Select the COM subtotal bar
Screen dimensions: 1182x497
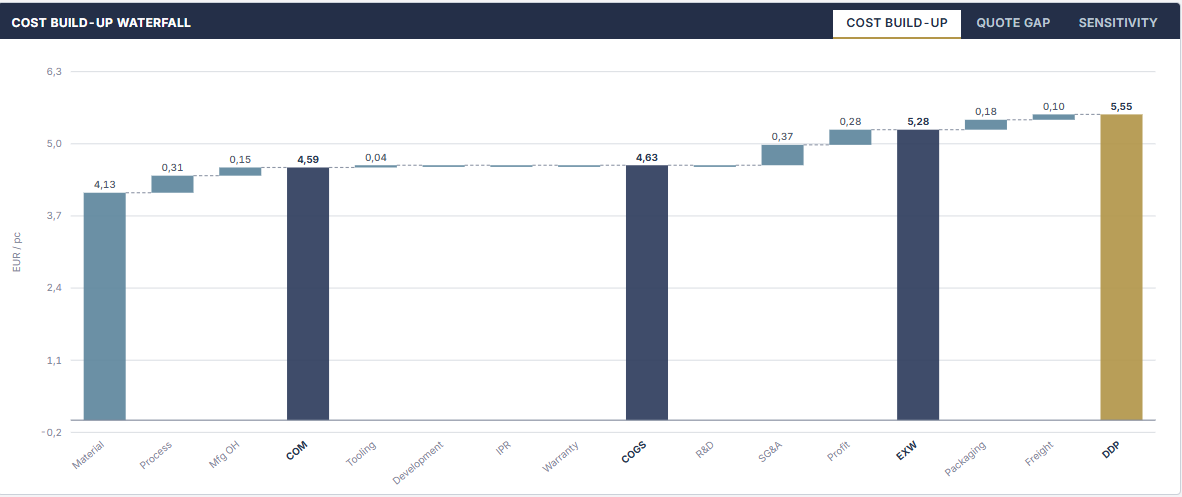(308, 293)
